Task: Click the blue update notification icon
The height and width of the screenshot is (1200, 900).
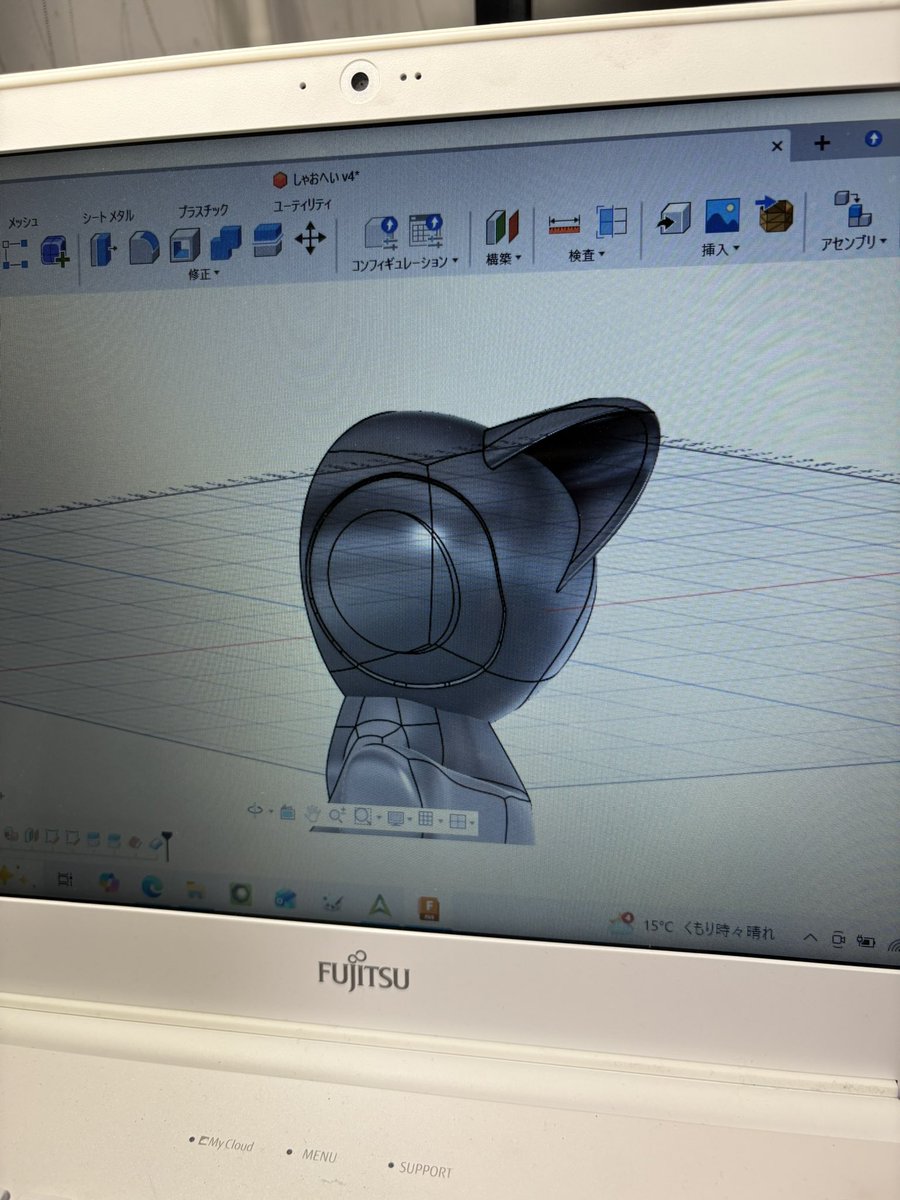Action: tap(873, 139)
